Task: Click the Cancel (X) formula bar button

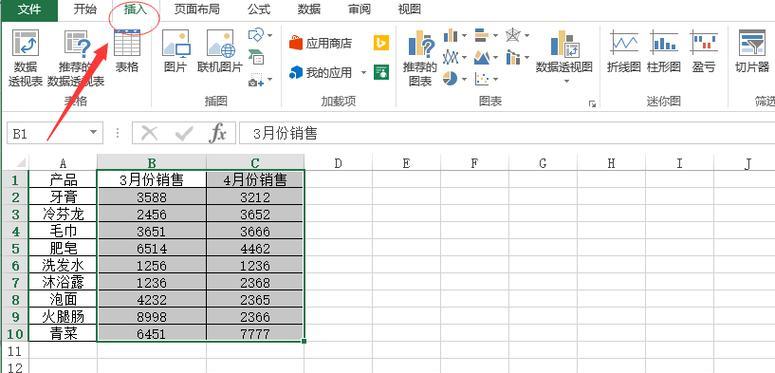Action: click(149, 133)
